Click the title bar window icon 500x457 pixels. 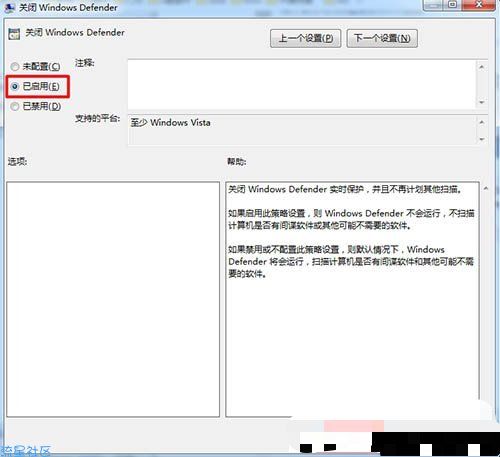tap(9, 7)
